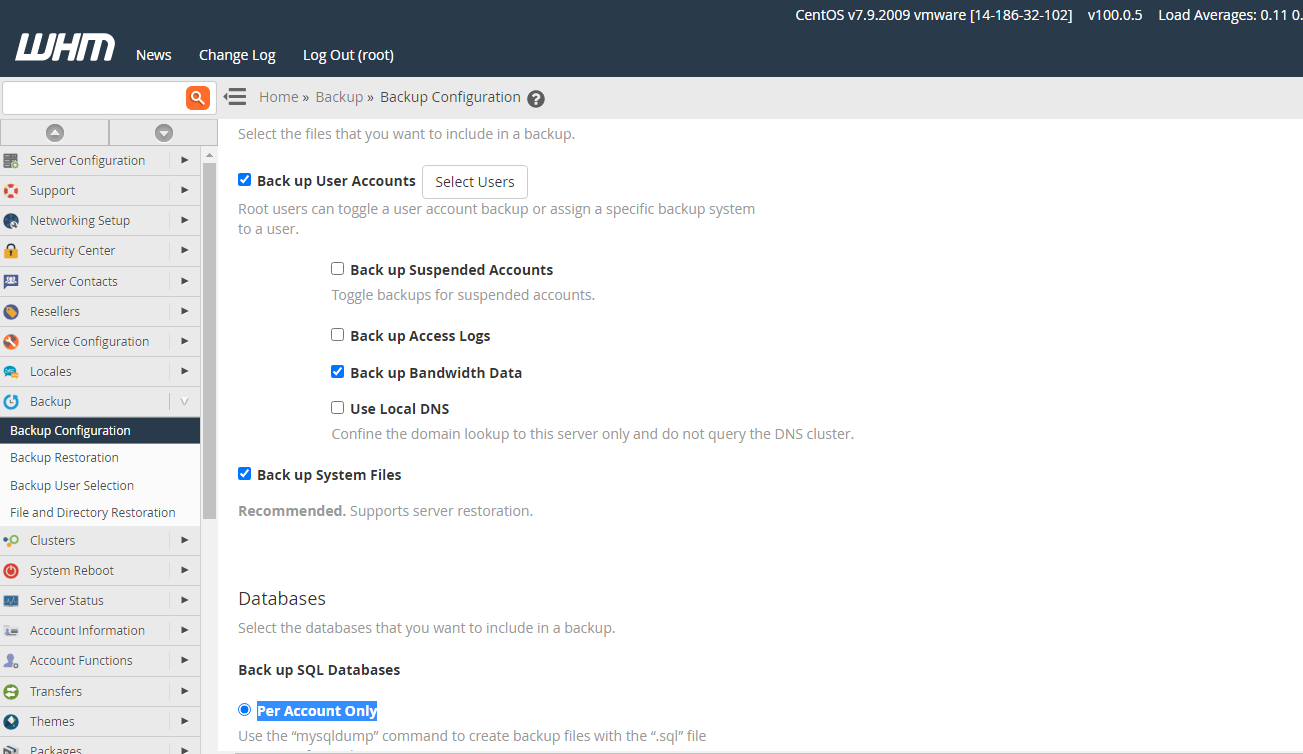The height and width of the screenshot is (754, 1303).
Task: Click the Log Out (root) link
Action: coord(348,55)
